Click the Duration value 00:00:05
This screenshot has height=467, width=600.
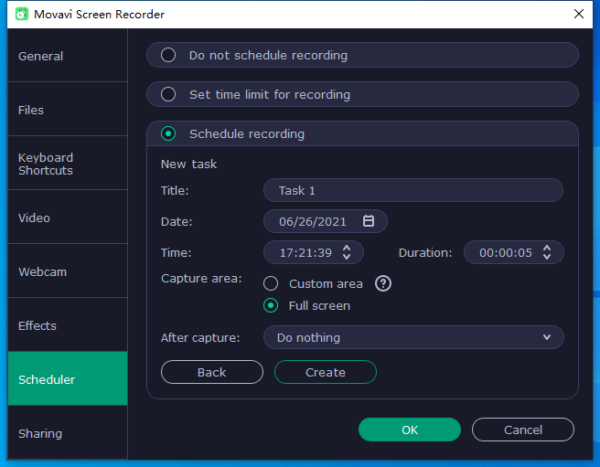click(x=505, y=253)
